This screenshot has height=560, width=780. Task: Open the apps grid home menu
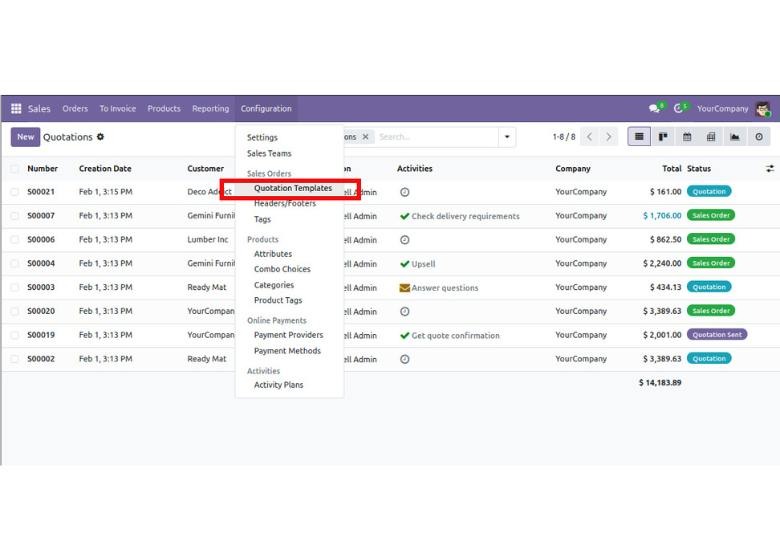click(x=16, y=109)
